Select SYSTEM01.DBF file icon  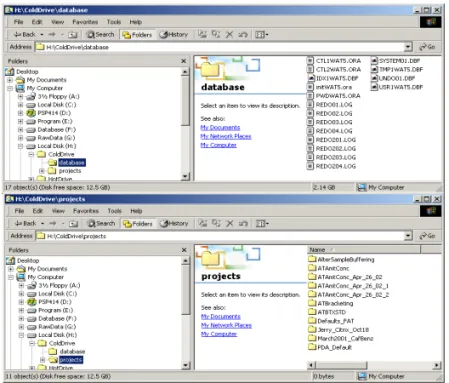pyautogui.click(x=374, y=61)
